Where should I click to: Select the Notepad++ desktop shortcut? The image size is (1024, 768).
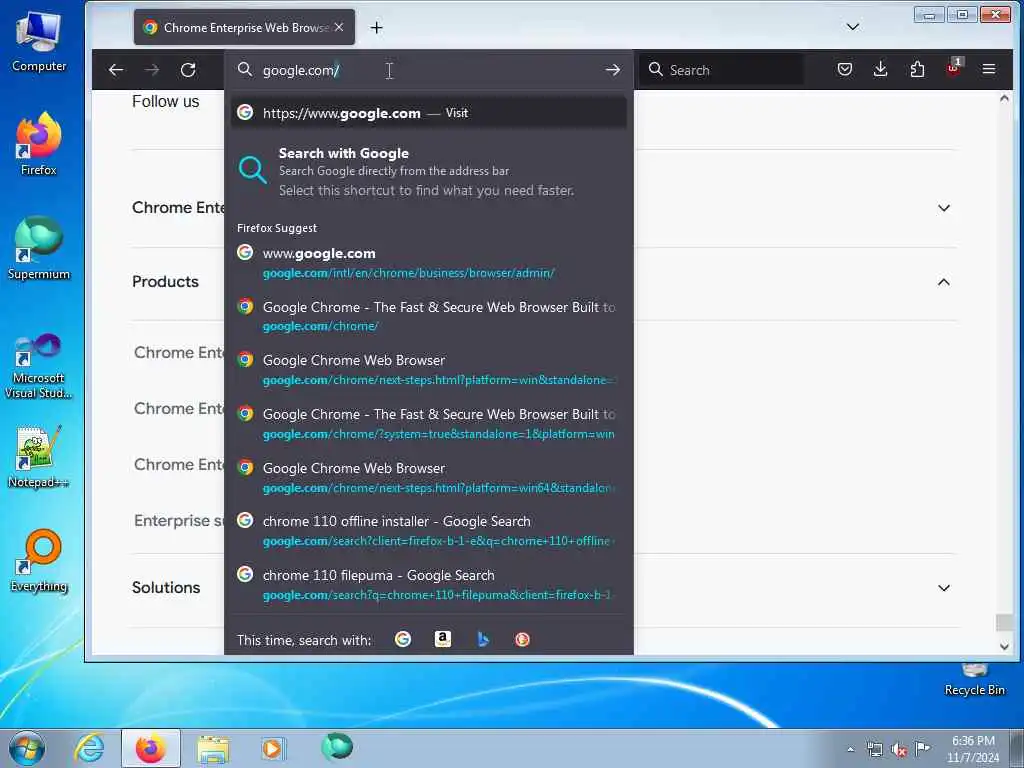click(39, 457)
